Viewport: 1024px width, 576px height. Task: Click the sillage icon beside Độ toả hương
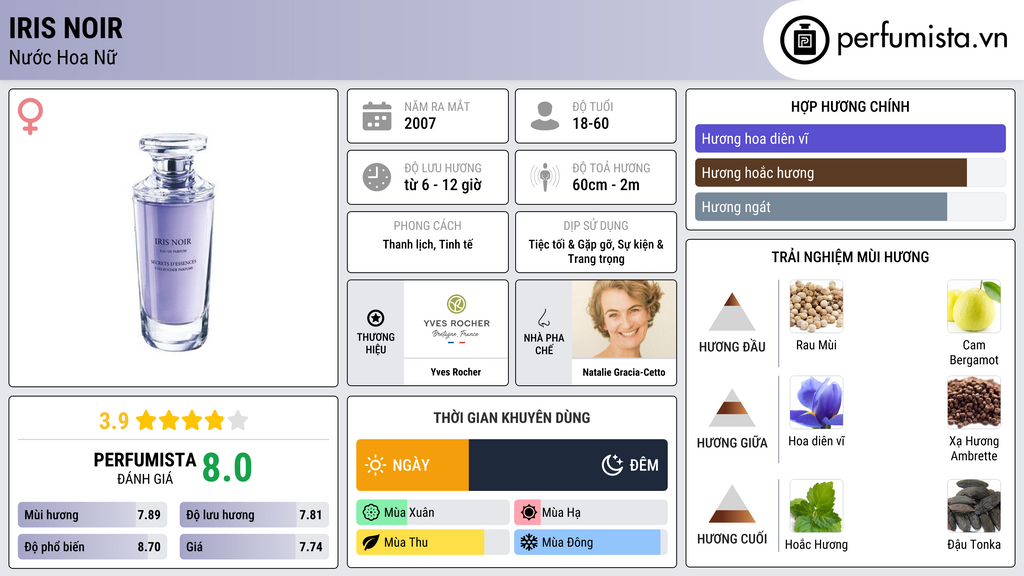point(545,177)
